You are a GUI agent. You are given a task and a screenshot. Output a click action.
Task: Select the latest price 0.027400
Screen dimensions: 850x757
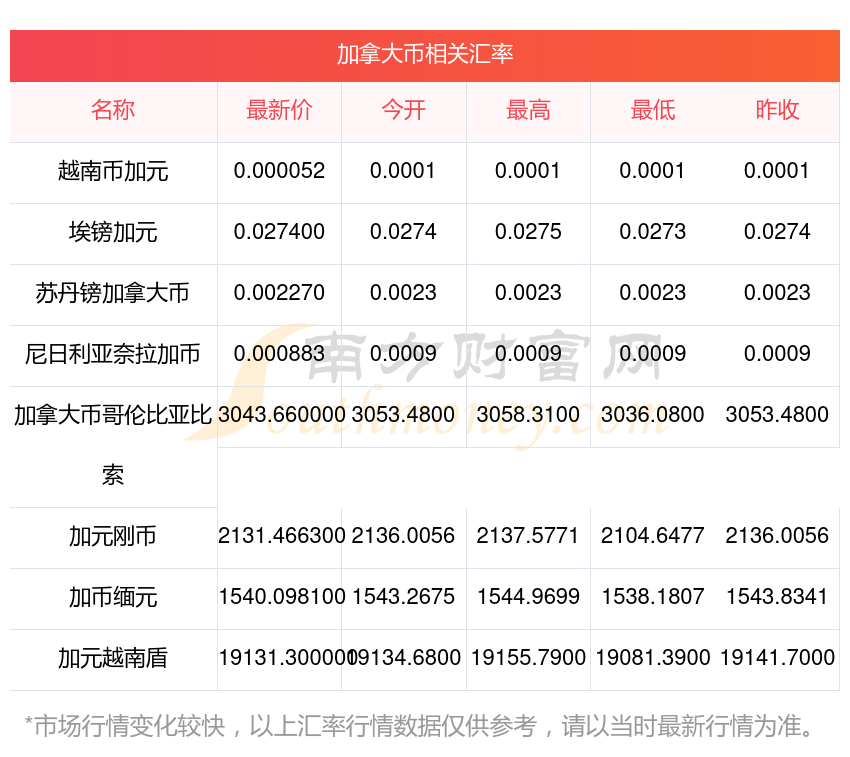pyautogui.click(x=279, y=232)
